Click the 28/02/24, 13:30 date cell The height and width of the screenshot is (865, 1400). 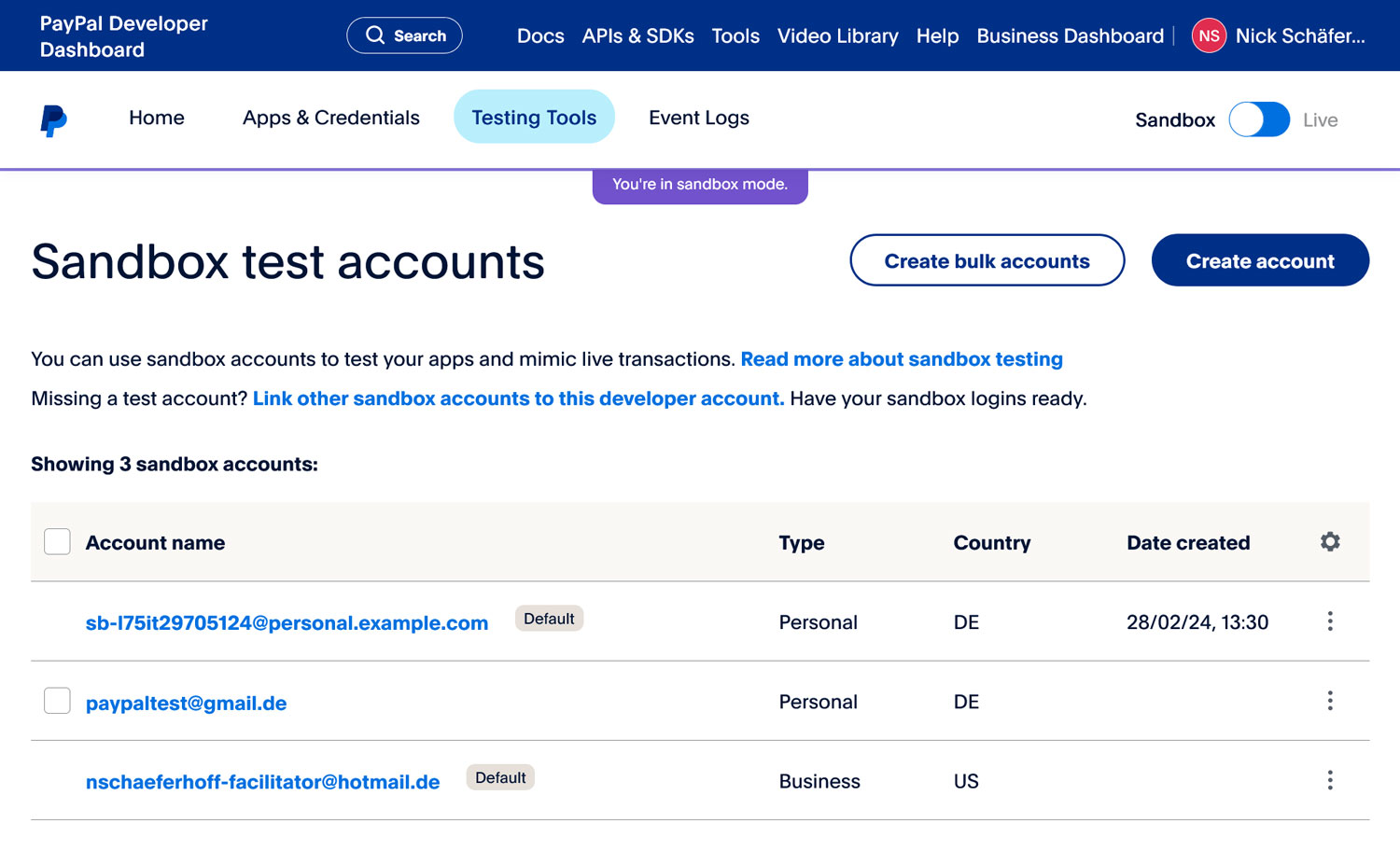point(1197,622)
